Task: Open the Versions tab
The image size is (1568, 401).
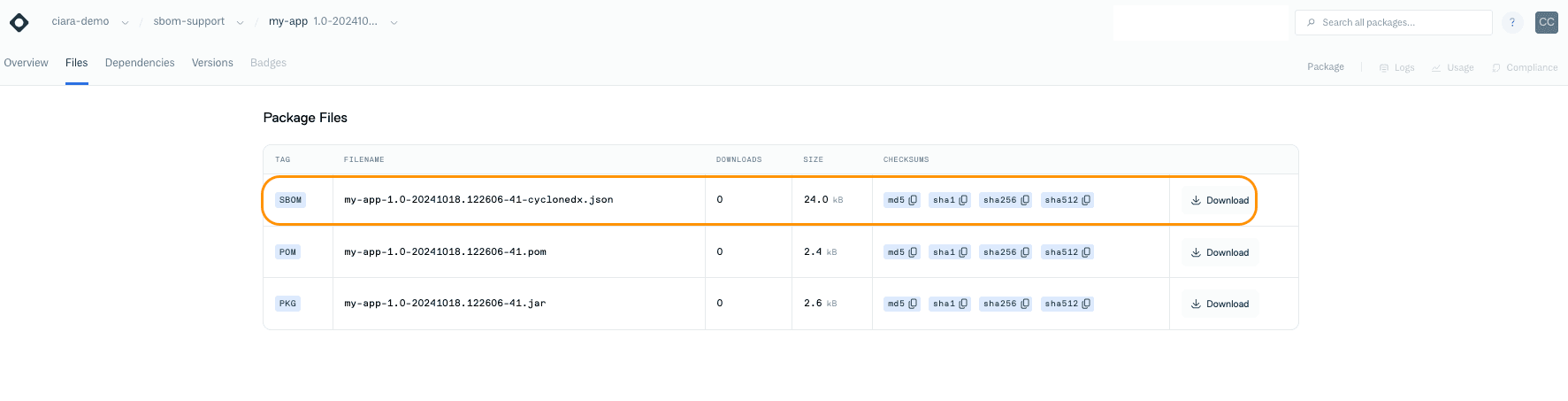Action: click(212, 63)
